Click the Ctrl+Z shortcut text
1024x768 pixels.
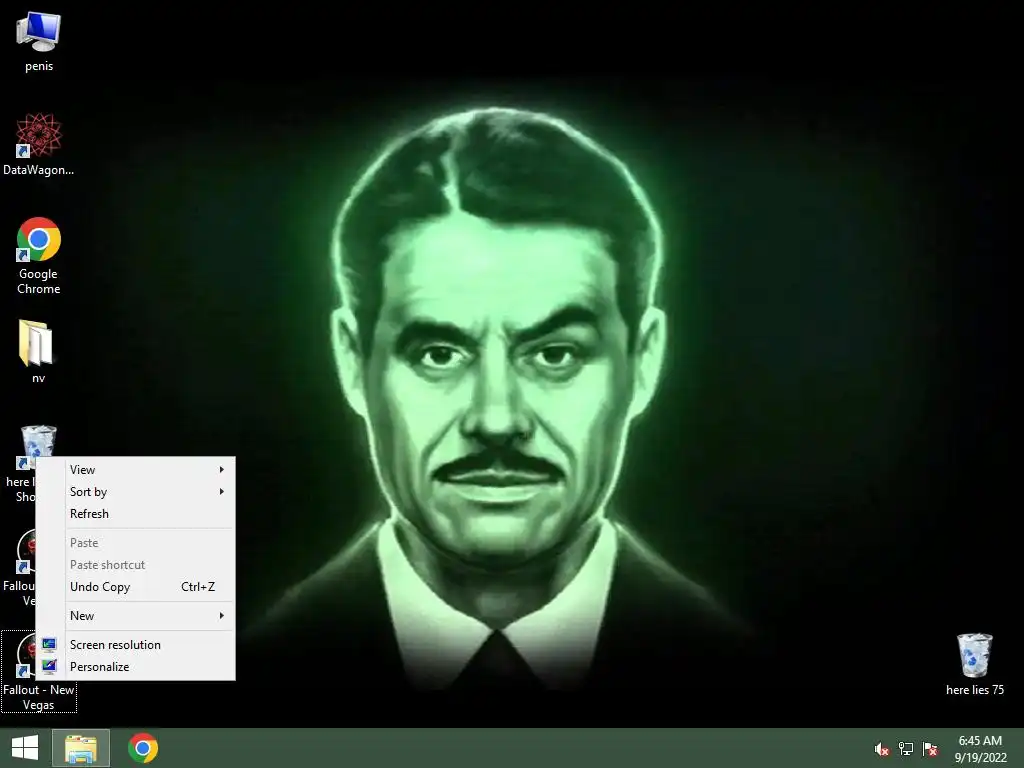tap(198, 587)
